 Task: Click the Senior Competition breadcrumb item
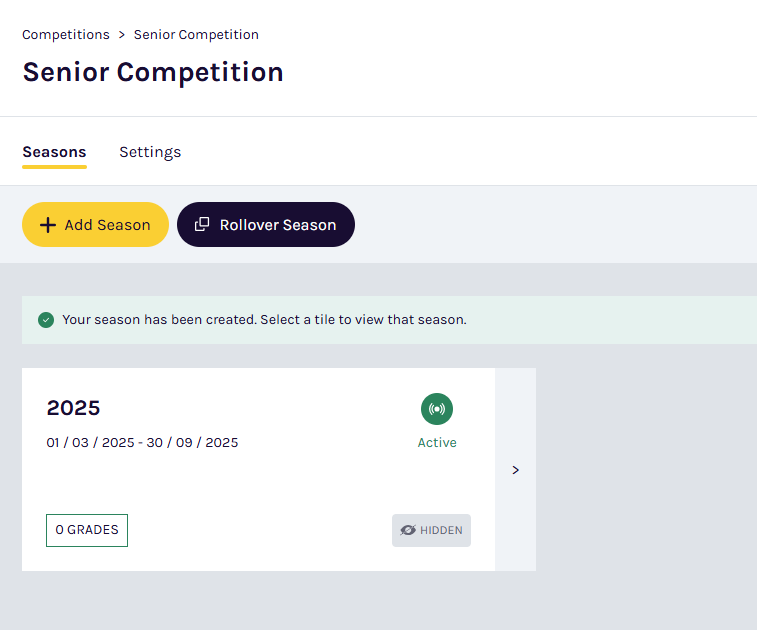pos(196,35)
